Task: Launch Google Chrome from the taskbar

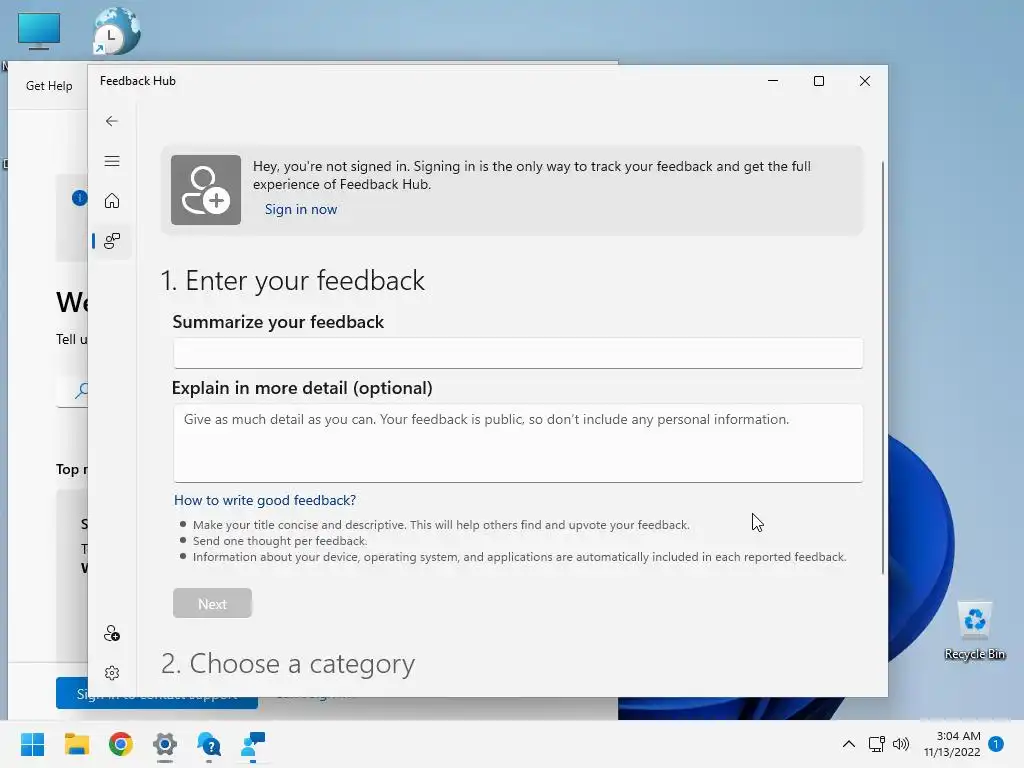Action: (x=121, y=744)
